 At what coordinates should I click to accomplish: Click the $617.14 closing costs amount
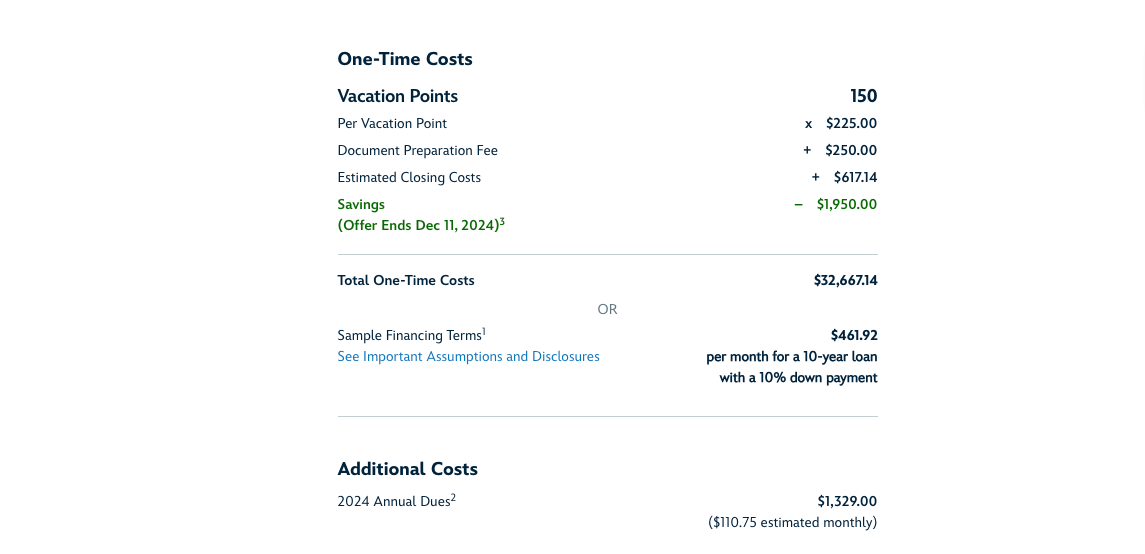pos(855,178)
